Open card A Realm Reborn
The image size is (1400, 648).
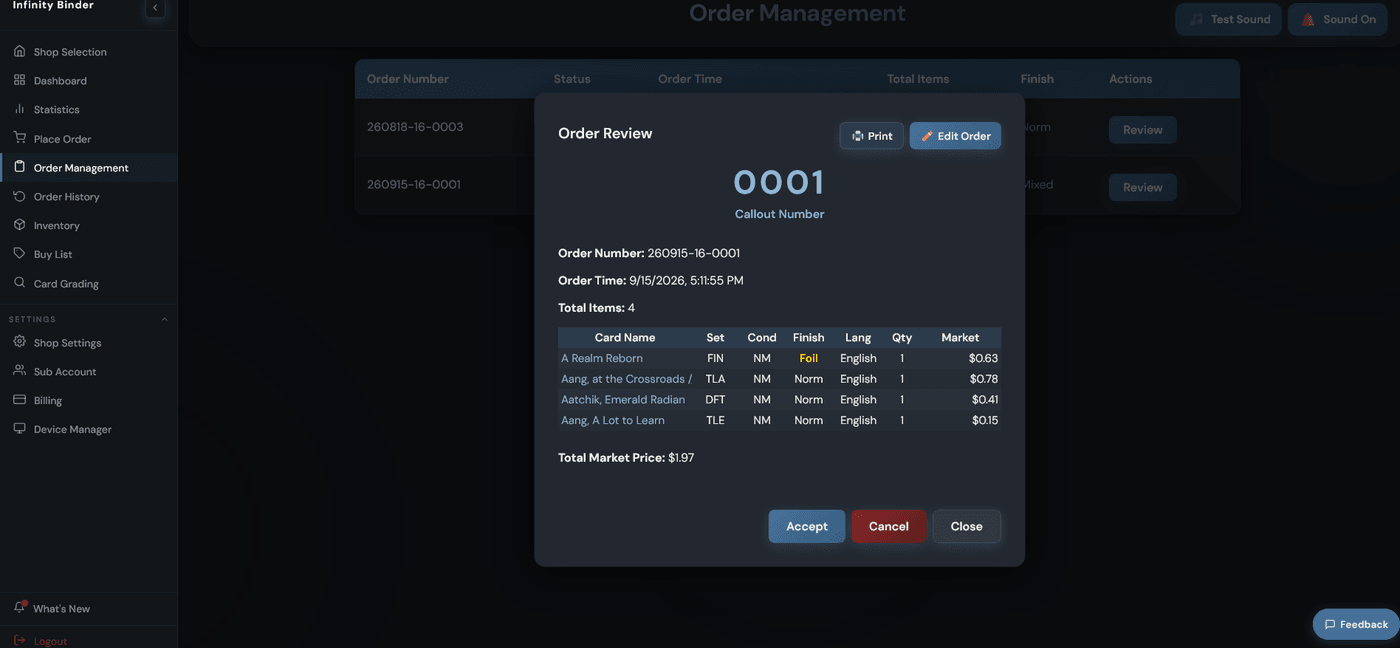(x=602, y=358)
